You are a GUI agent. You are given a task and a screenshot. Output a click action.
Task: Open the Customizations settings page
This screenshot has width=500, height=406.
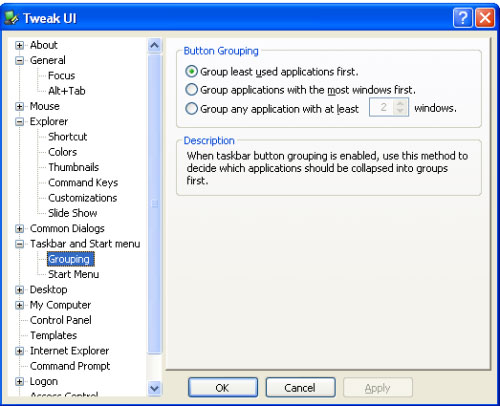click(x=83, y=198)
